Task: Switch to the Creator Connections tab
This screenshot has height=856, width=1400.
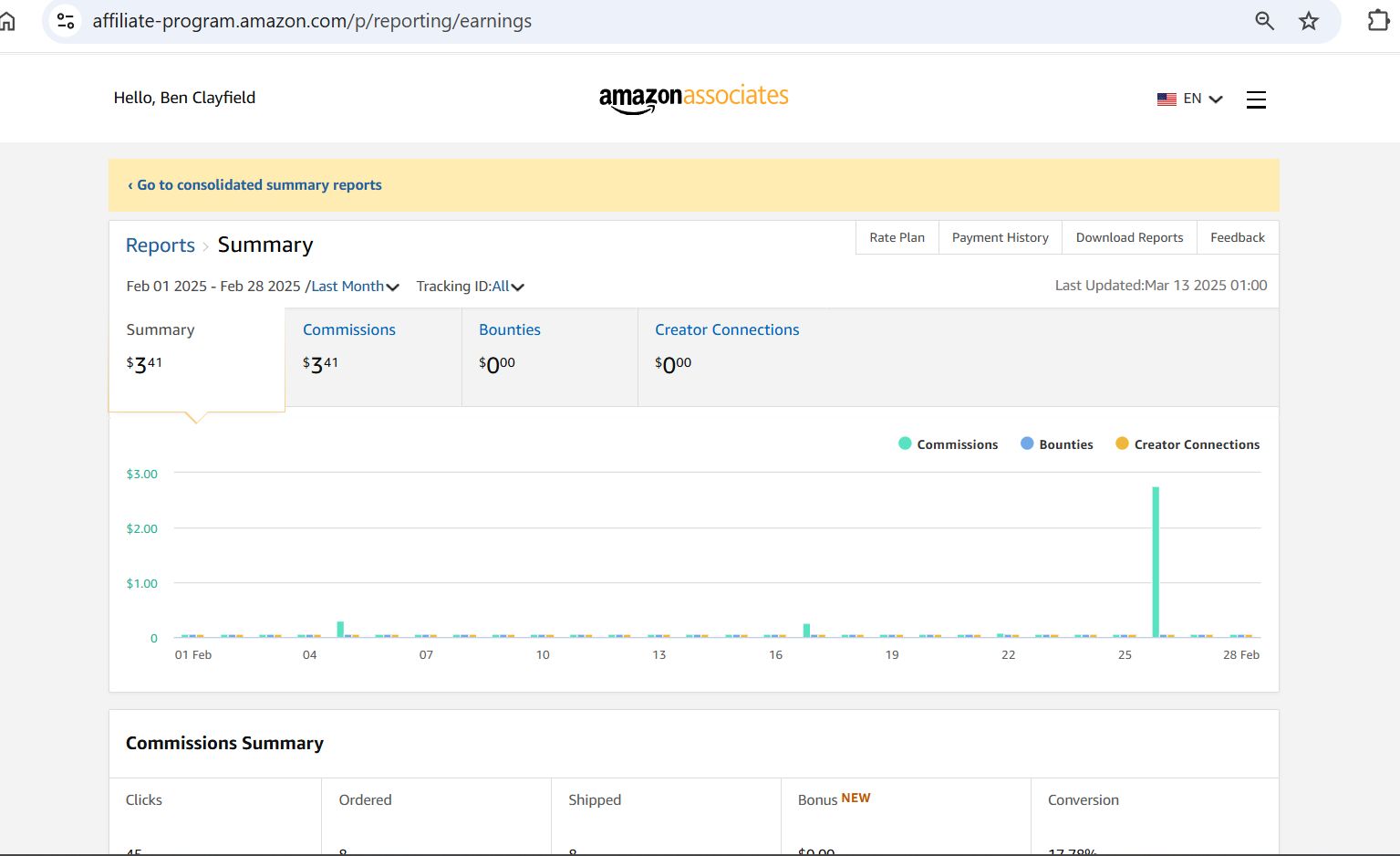Action: coord(727,357)
